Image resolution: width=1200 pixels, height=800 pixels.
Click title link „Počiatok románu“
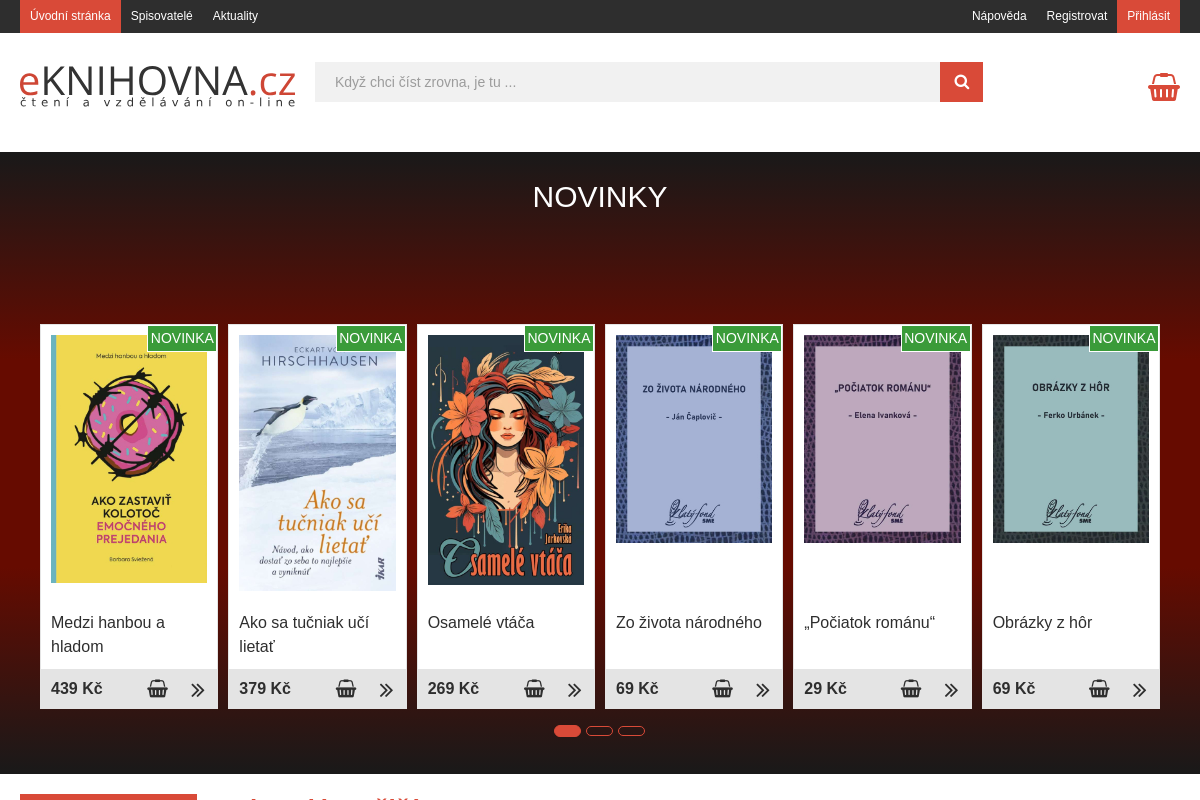click(869, 622)
